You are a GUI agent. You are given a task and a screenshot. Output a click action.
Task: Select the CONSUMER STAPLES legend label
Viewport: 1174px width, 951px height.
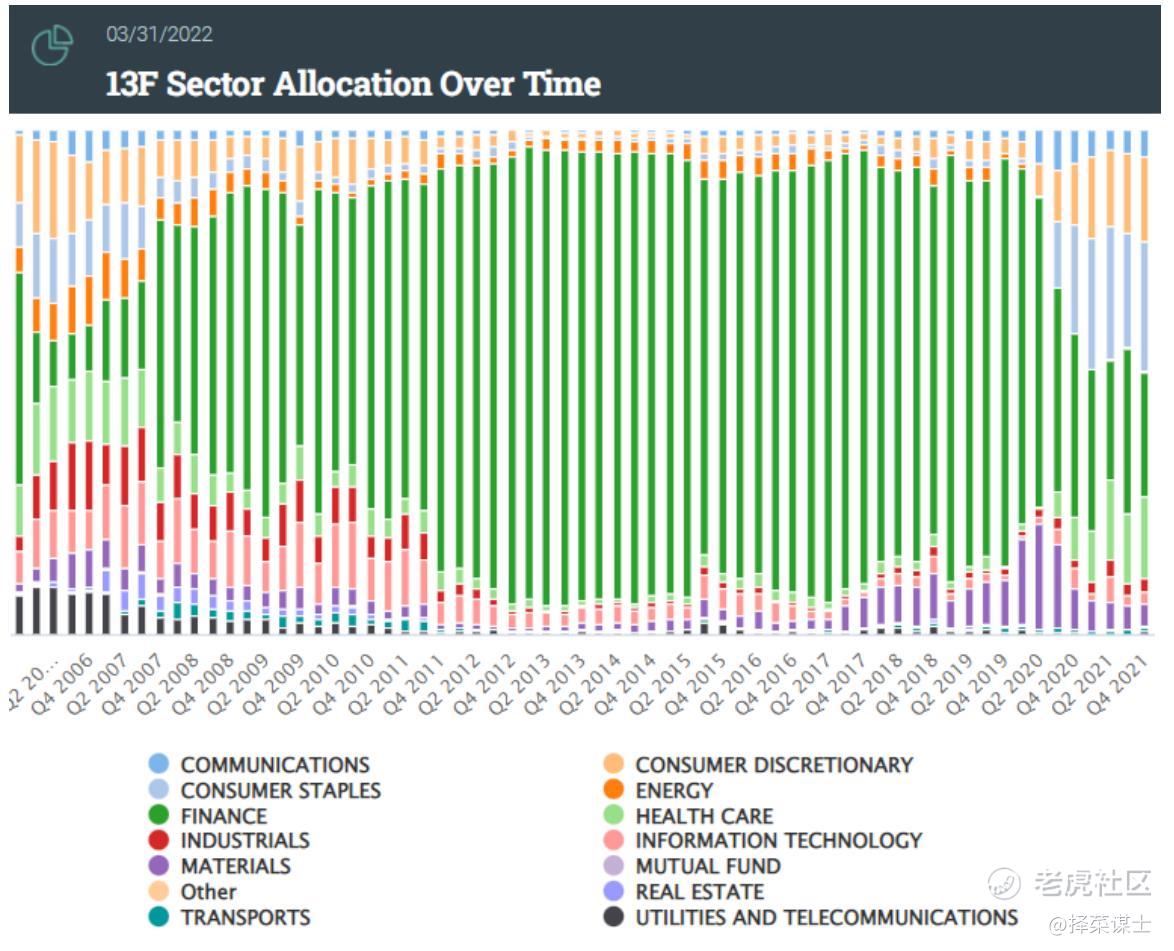coord(280,790)
